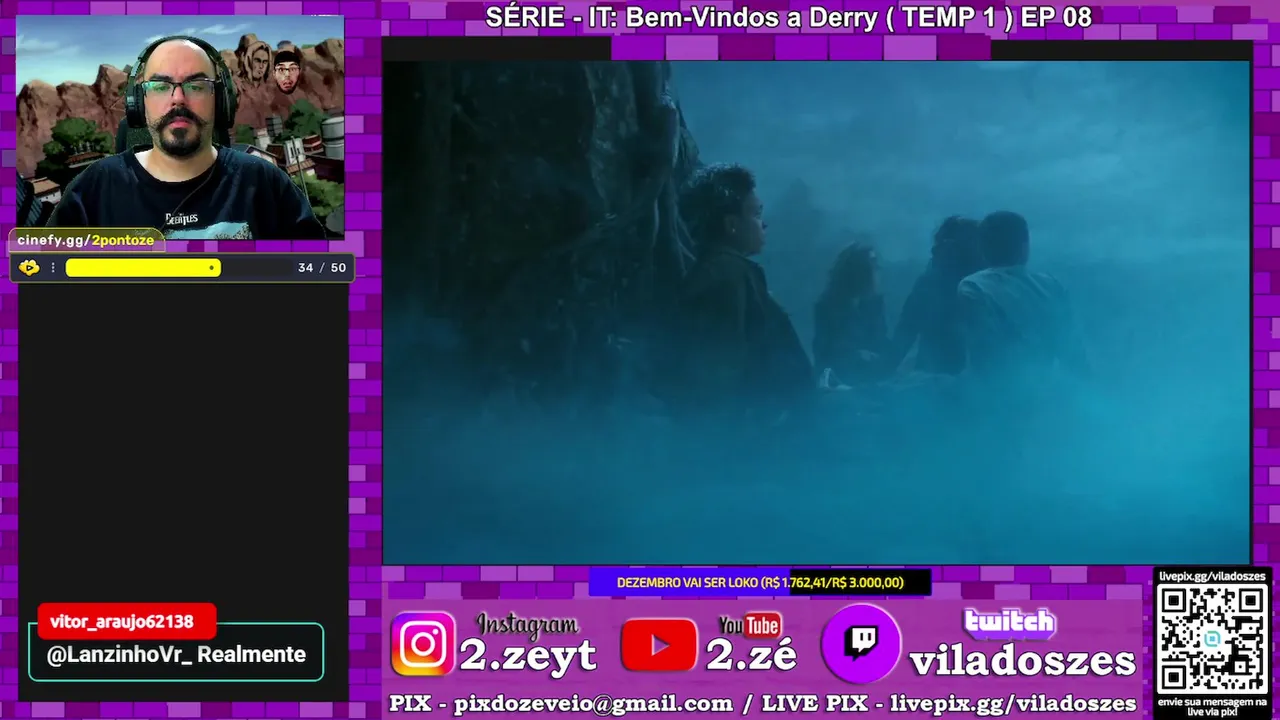Click the red YouTube play icon
The width and height of the screenshot is (1280, 720).
pyautogui.click(x=658, y=645)
